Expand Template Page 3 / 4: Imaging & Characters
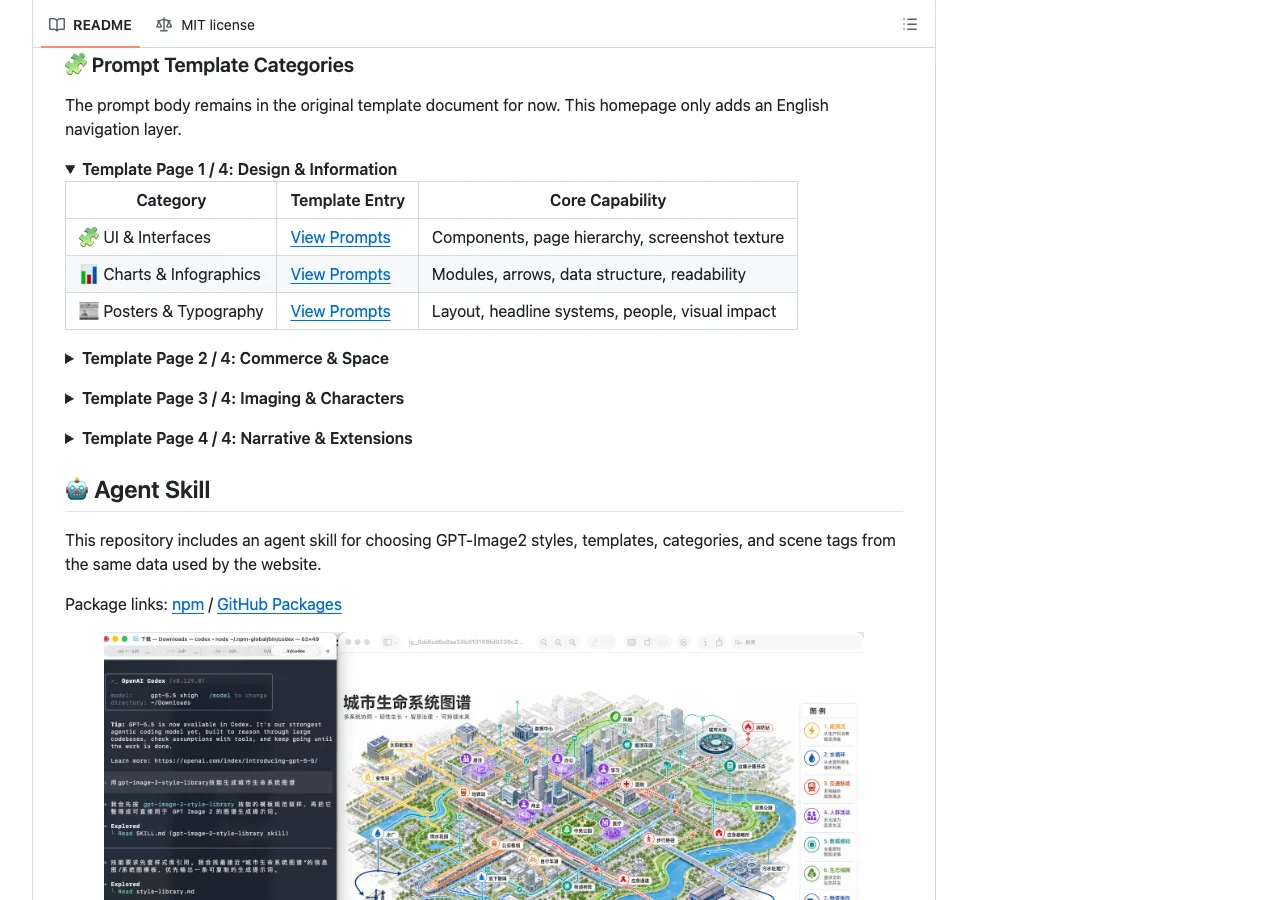Viewport: 1280px width, 900px height. tap(235, 398)
